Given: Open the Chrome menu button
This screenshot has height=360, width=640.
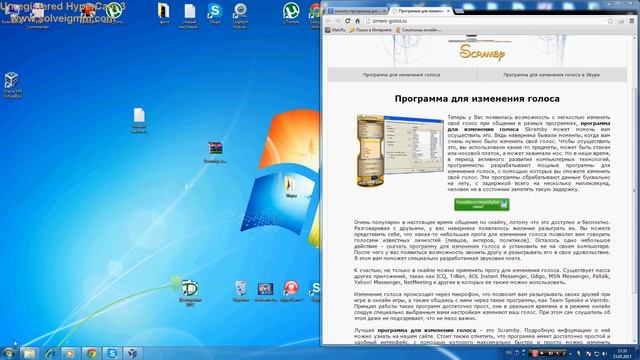Looking at the screenshot, I should [x=631, y=20].
